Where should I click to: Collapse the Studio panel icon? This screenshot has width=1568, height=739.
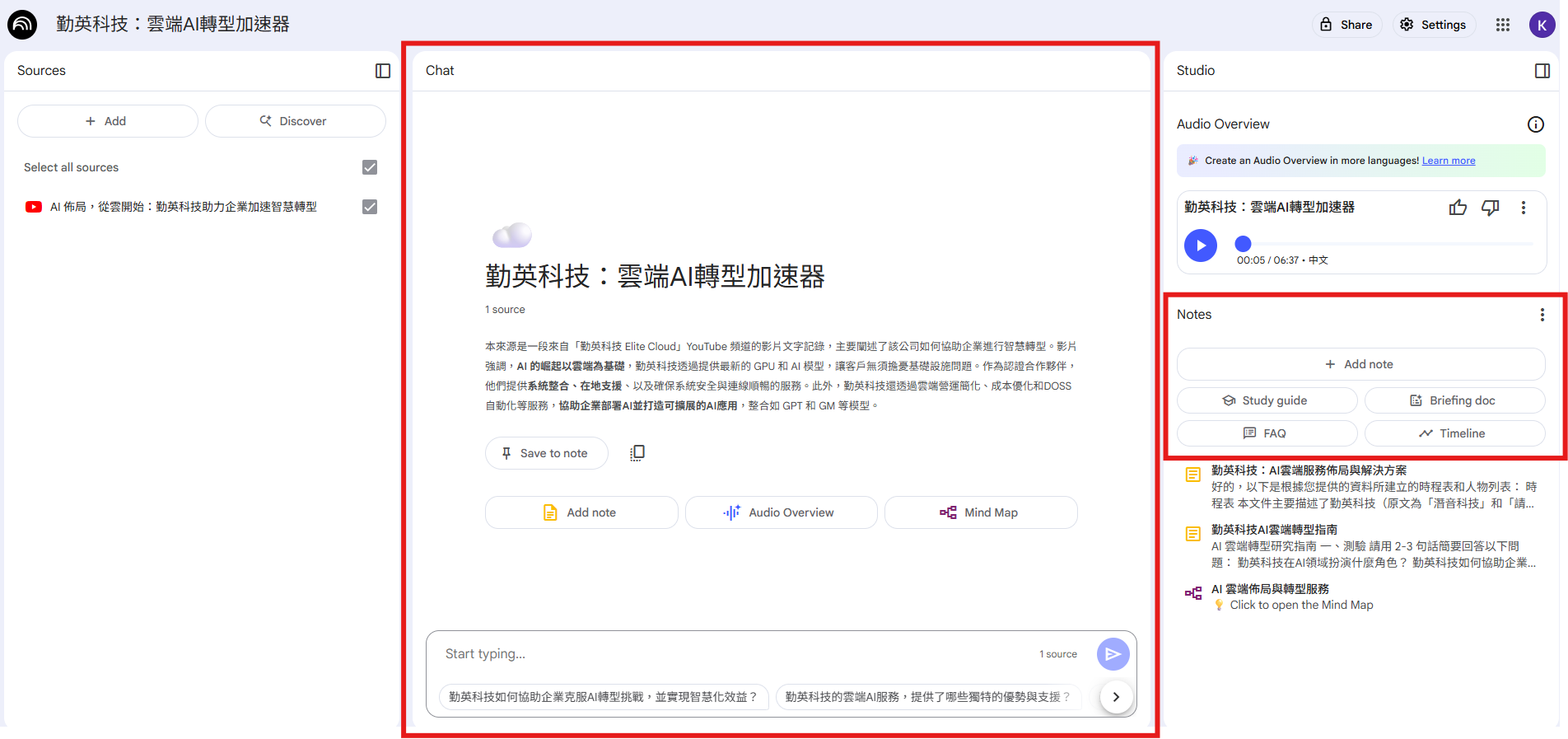click(x=1542, y=71)
